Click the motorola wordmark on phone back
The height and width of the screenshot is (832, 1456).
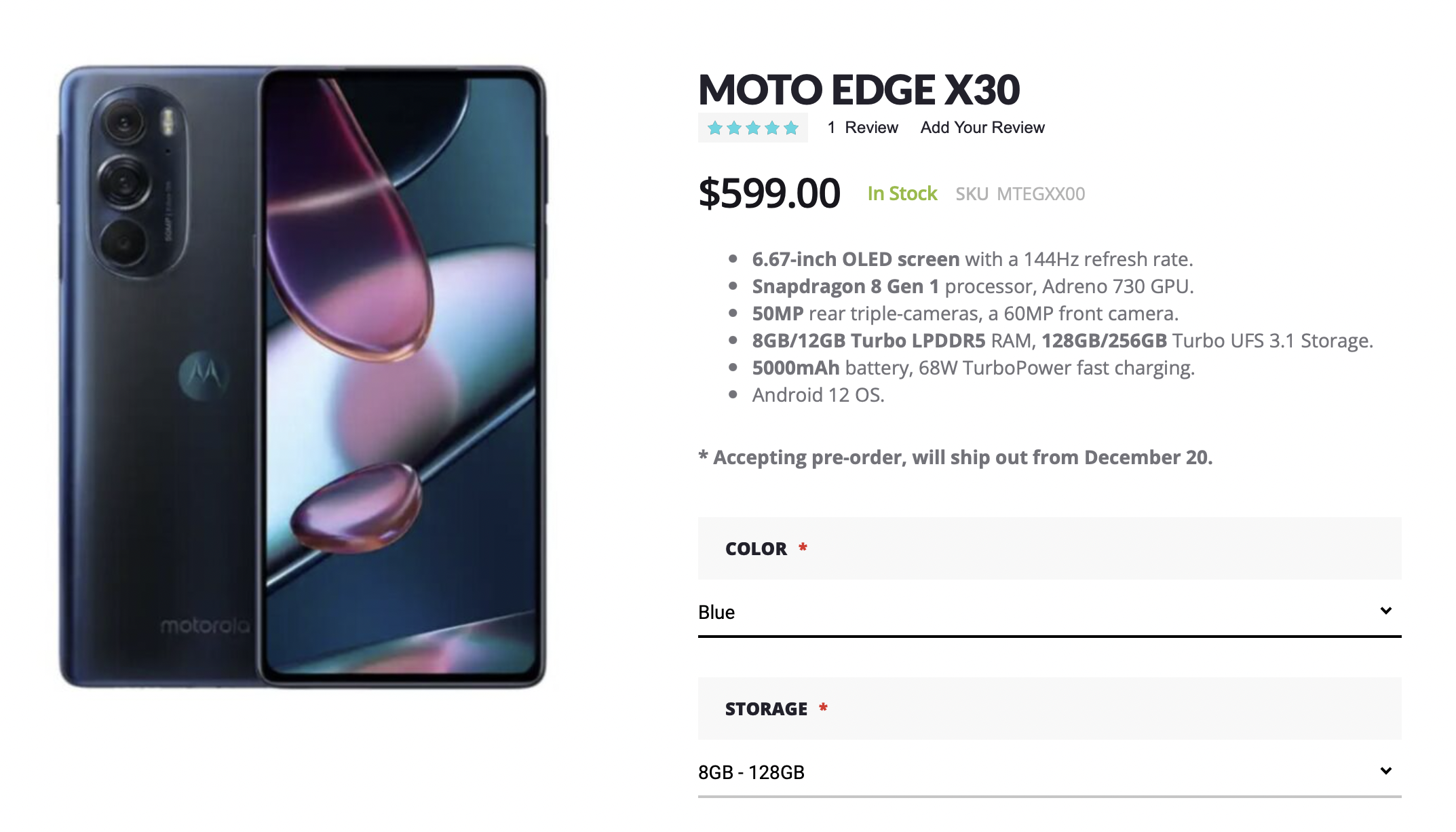point(205,626)
